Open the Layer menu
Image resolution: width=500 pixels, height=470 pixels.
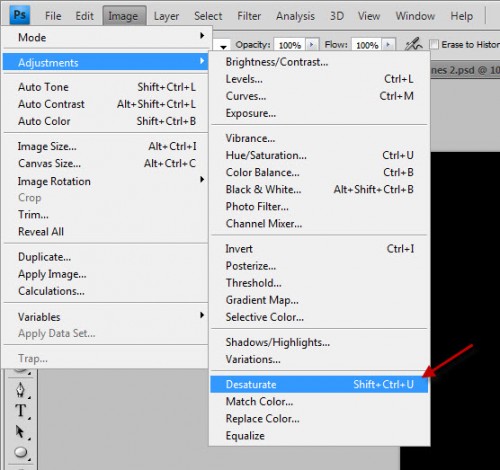point(166,16)
